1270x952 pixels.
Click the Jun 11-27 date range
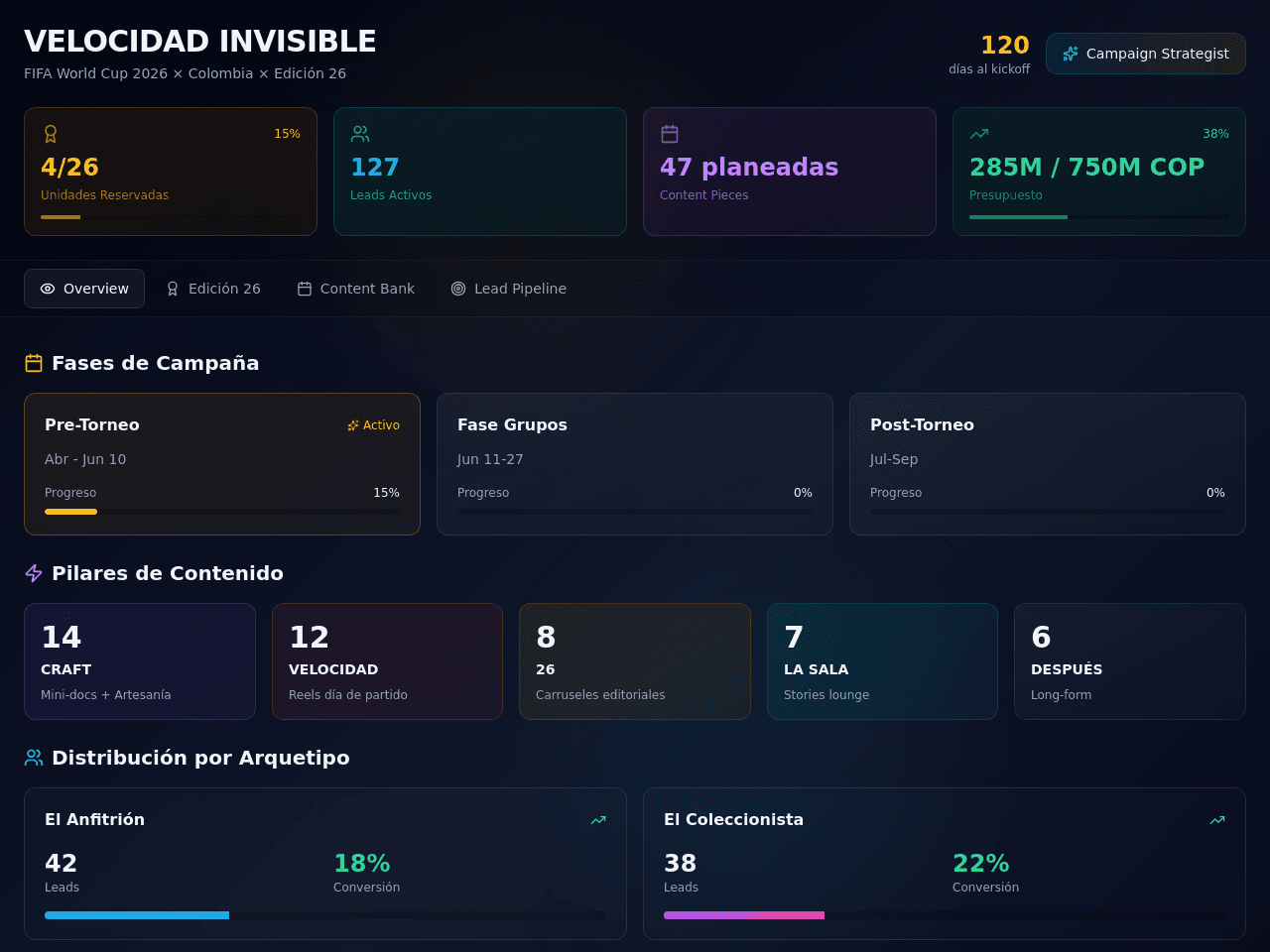tap(490, 459)
